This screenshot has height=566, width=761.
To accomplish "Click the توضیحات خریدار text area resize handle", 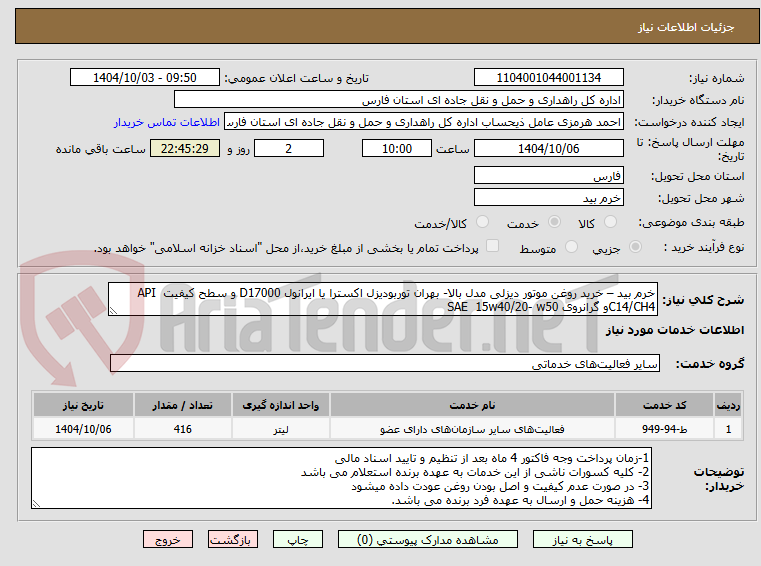I will [x=36, y=503].
